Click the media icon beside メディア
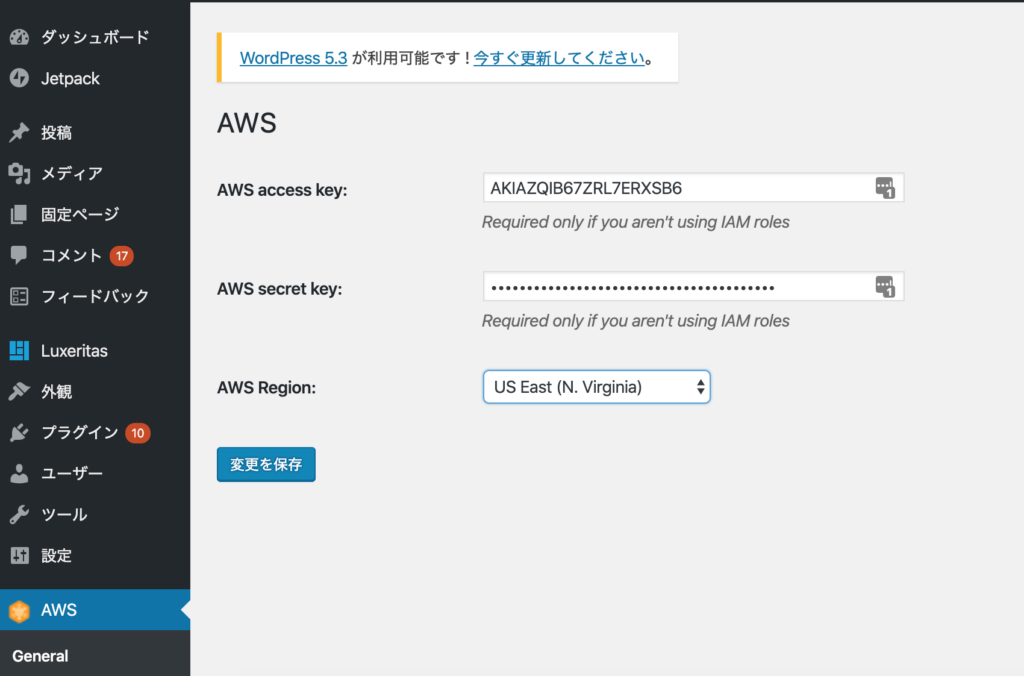This screenshot has height=676, width=1024. click(19, 173)
